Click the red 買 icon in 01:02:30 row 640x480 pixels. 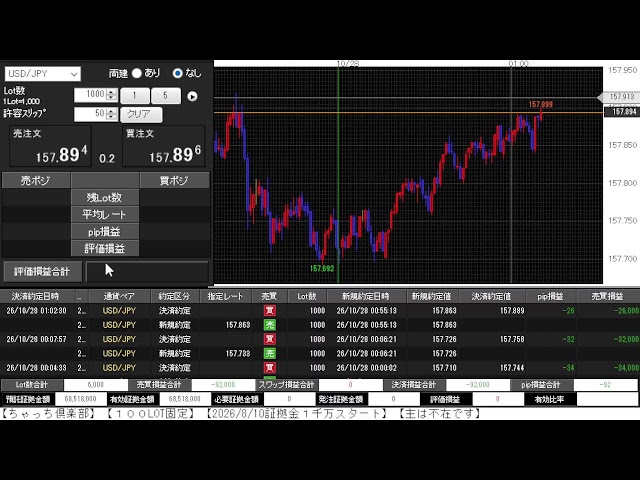[269, 311]
